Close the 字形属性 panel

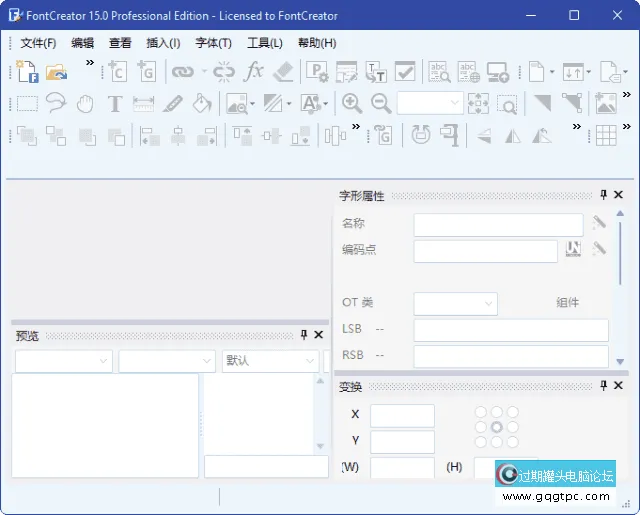click(618, 195)
